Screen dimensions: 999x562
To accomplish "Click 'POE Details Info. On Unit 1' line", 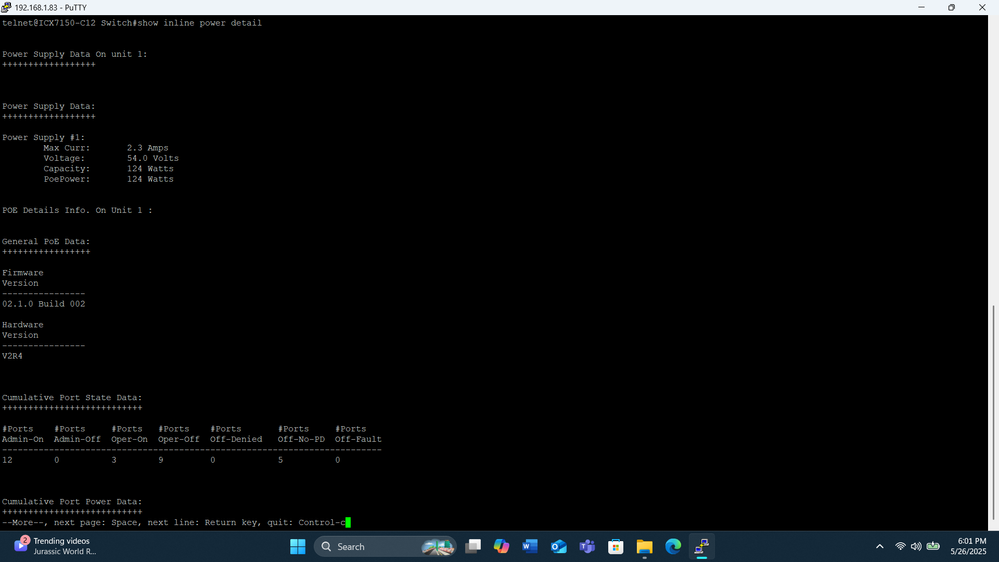I will click(77, 210).
